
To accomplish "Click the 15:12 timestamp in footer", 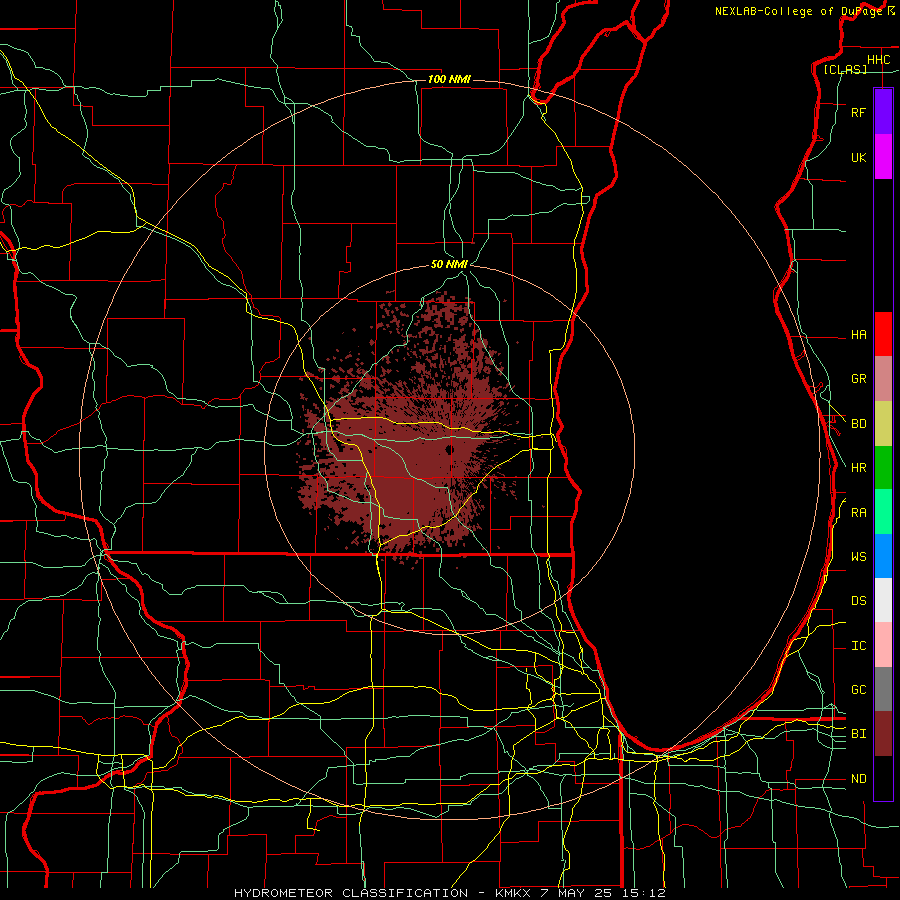I will (x=645, y=893).
